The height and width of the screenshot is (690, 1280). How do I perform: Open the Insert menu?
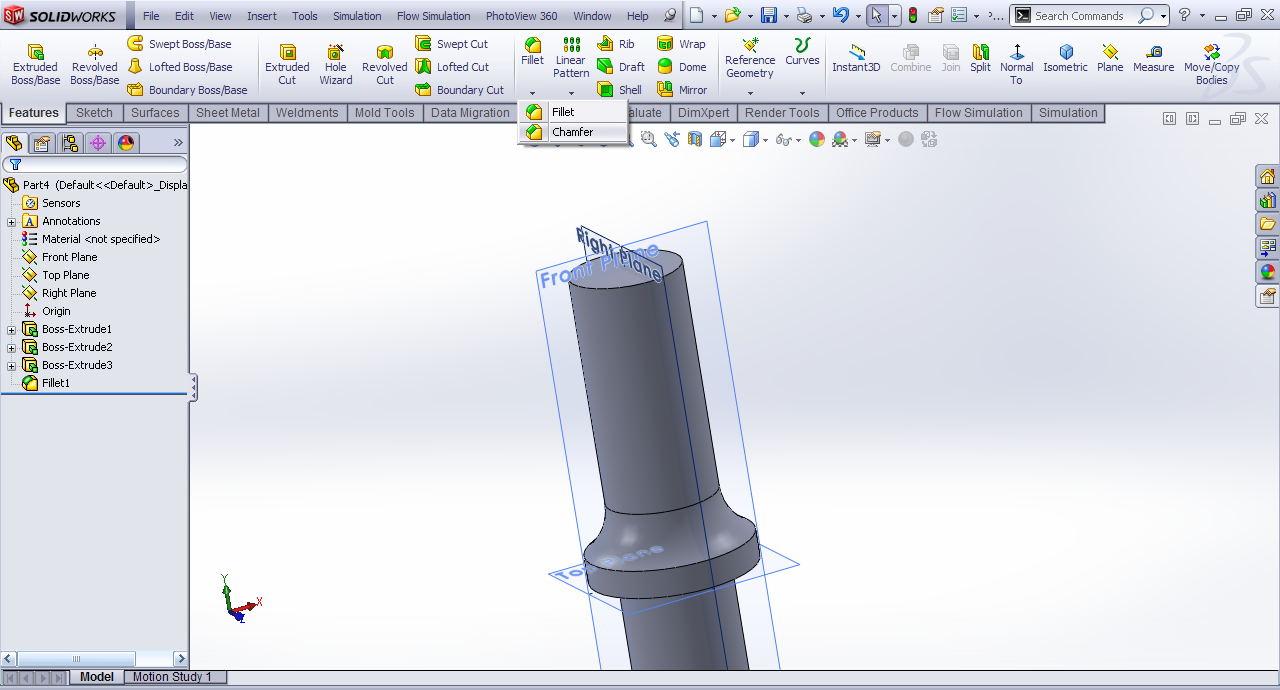(262, 16)
